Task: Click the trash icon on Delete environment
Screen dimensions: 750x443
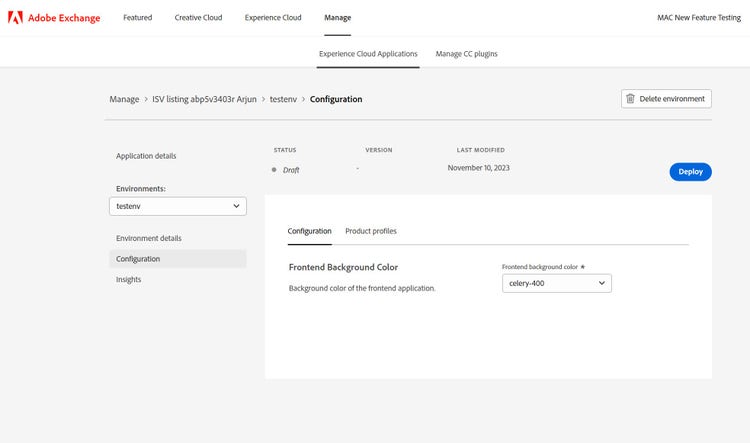Action: tap(630, 99)
